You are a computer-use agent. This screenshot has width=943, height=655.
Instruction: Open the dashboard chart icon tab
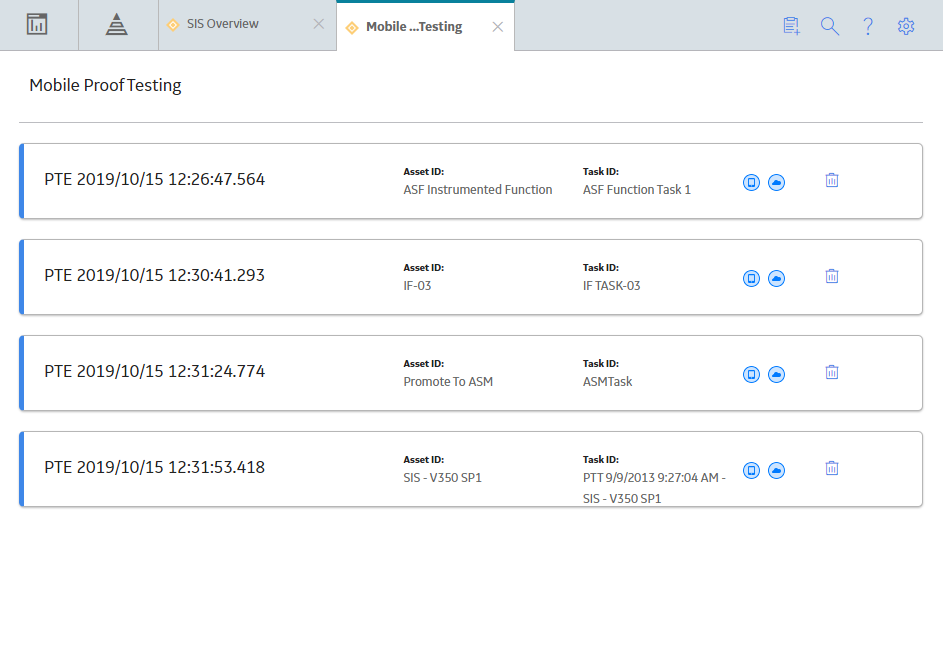coord(37,25)
